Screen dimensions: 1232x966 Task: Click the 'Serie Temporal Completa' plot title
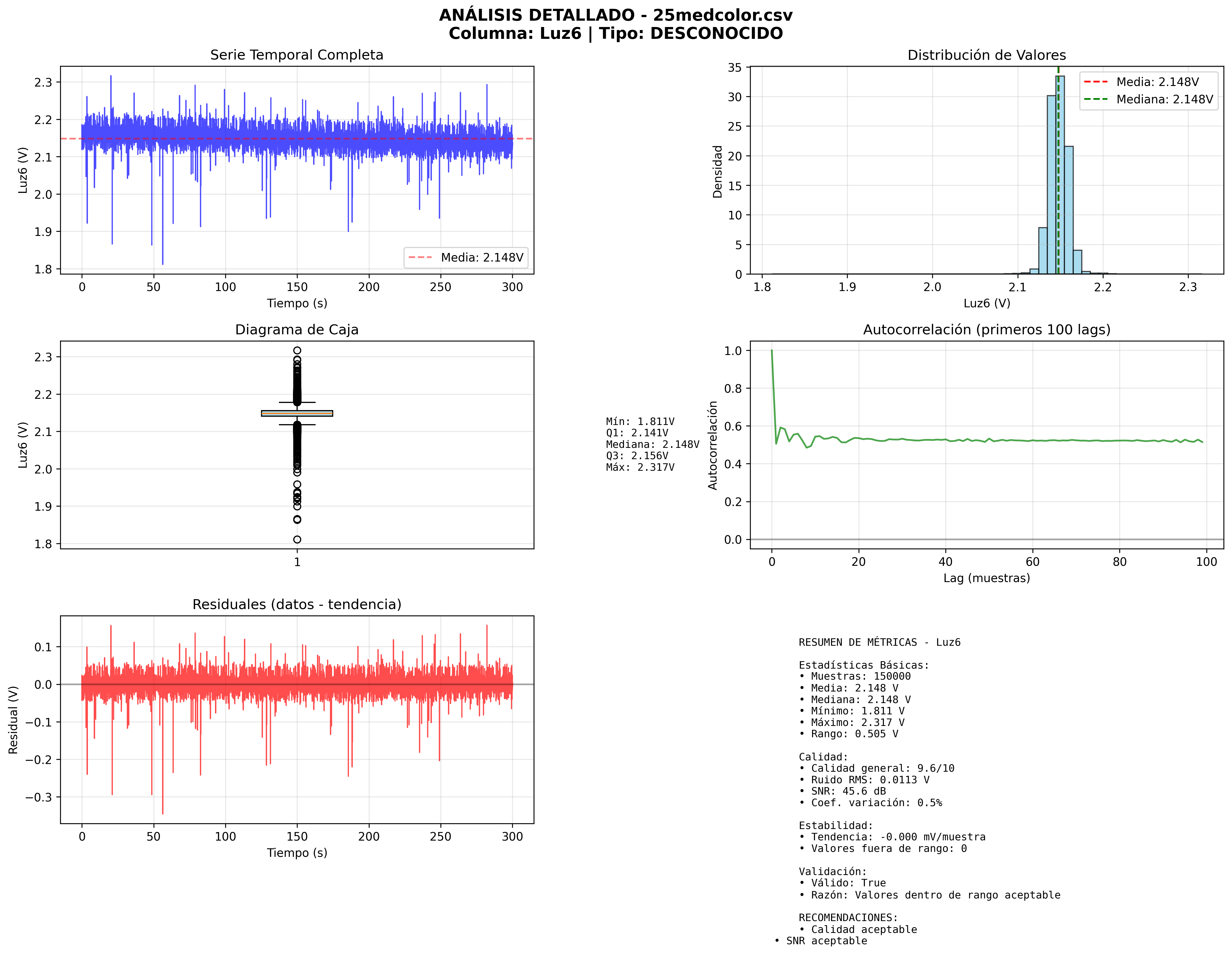coord(296,55)
